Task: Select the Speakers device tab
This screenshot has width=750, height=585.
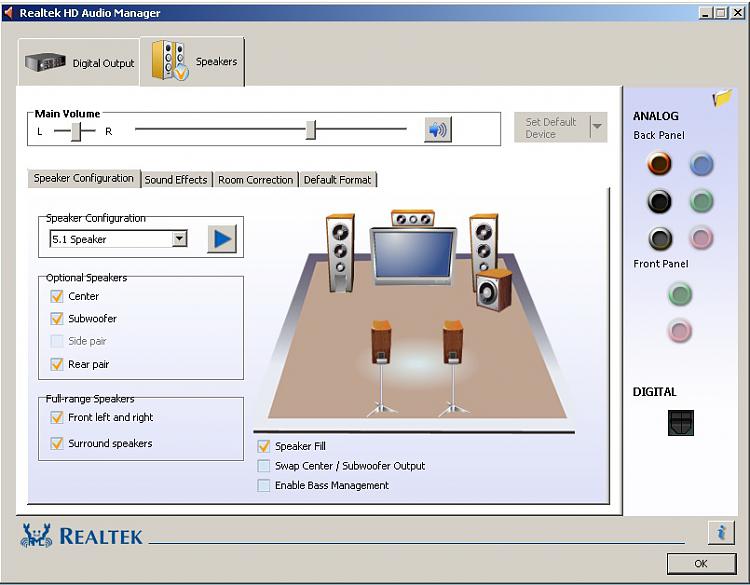Action: pos(192,61)
